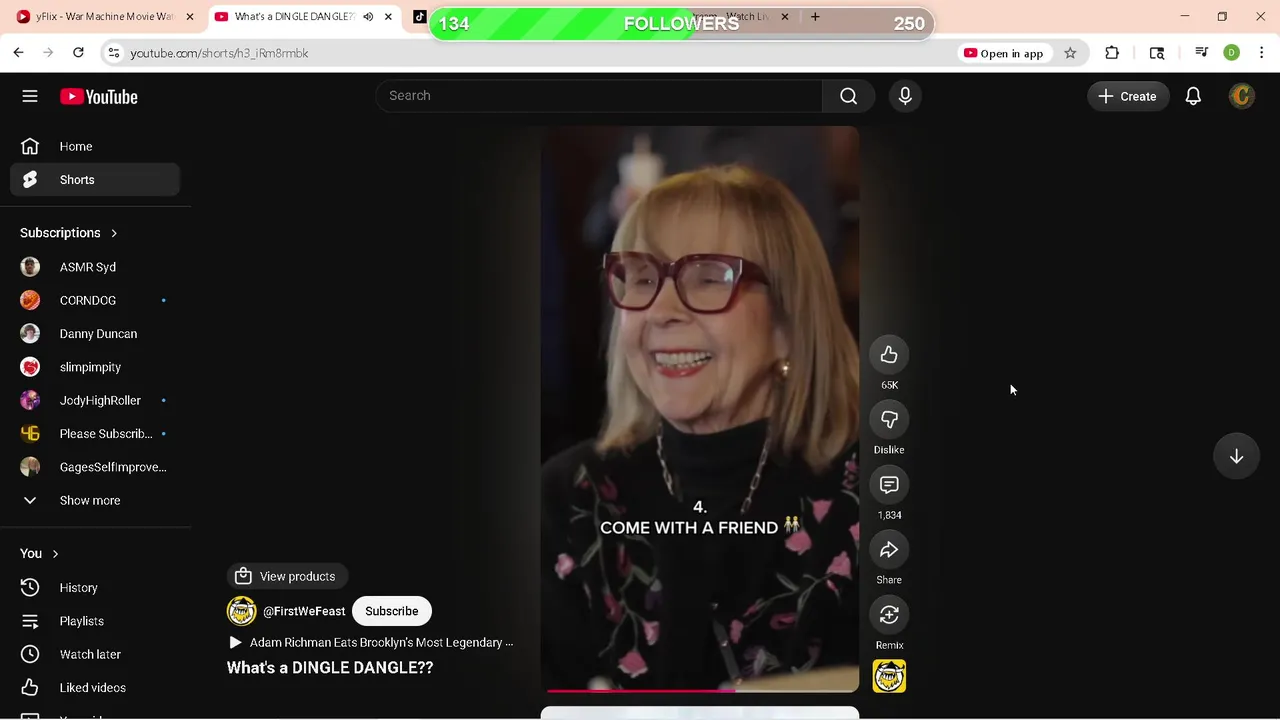The image size is (1280, 720).
Task: Open the notifications bell
Action: 1193,96
